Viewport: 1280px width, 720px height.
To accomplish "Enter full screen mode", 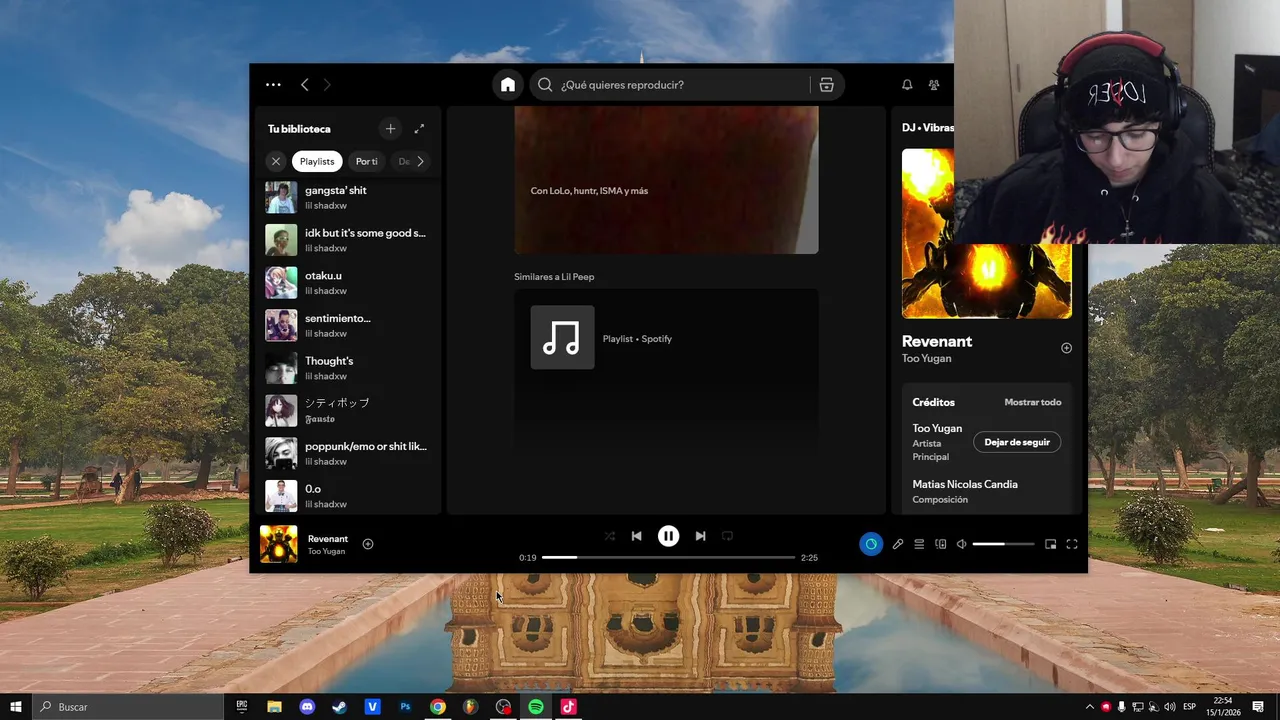I will pyautogui.click(x=1072, y=544).
